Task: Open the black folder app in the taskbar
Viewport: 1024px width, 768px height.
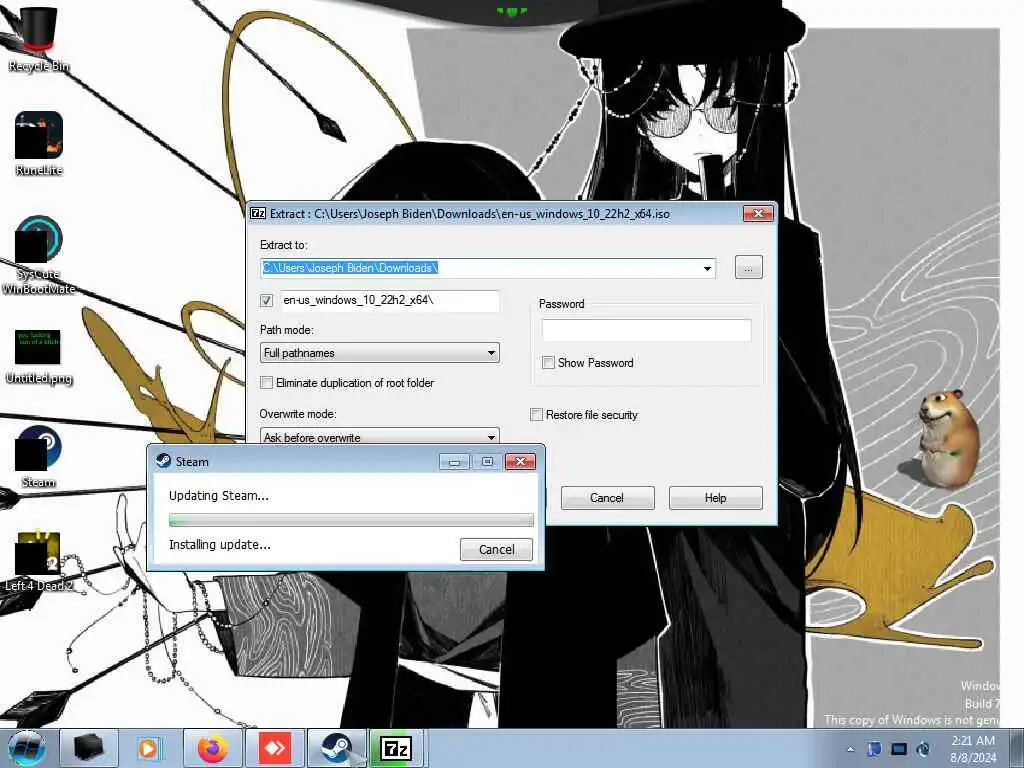Action: click(x=89, y=748)
